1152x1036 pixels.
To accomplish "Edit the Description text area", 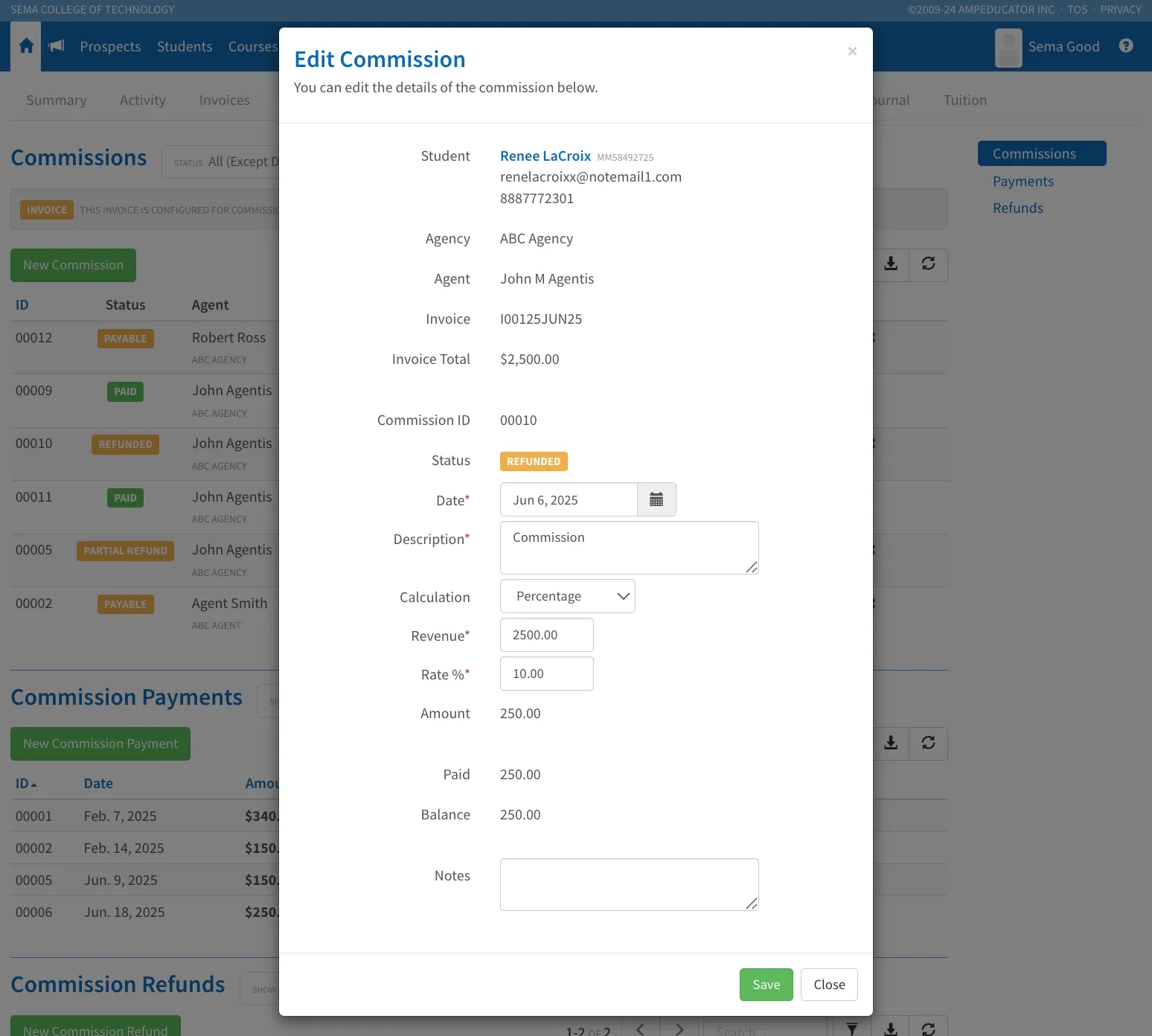I will (x=630, y=548).
